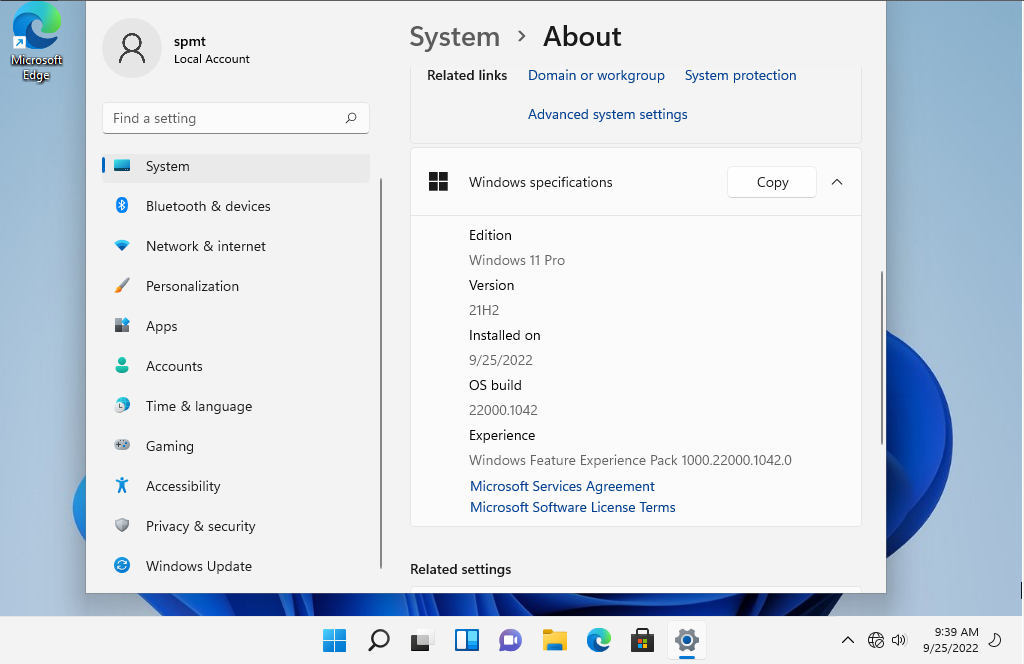The image size is (1024, 664).
Task: Click the search magnifier inside Find a setting
Action: [x=351, y=118]
